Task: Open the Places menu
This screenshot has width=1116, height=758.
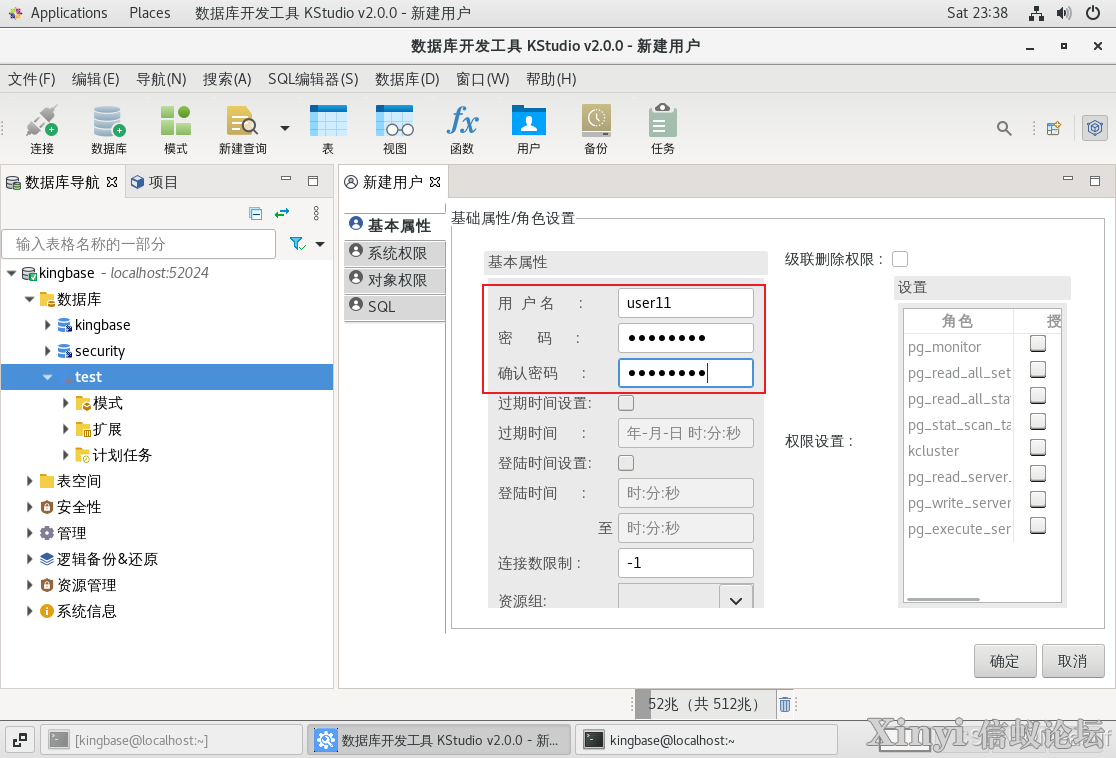Action: [x=149, y=13]
